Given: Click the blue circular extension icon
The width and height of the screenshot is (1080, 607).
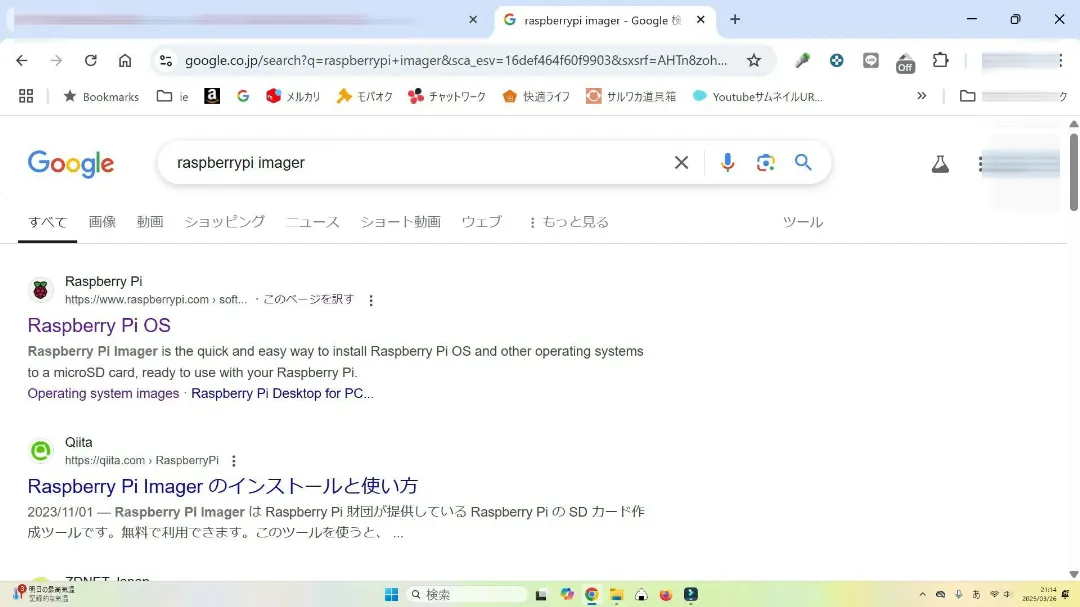Looking at the screenshot, I should pos(836,61).
